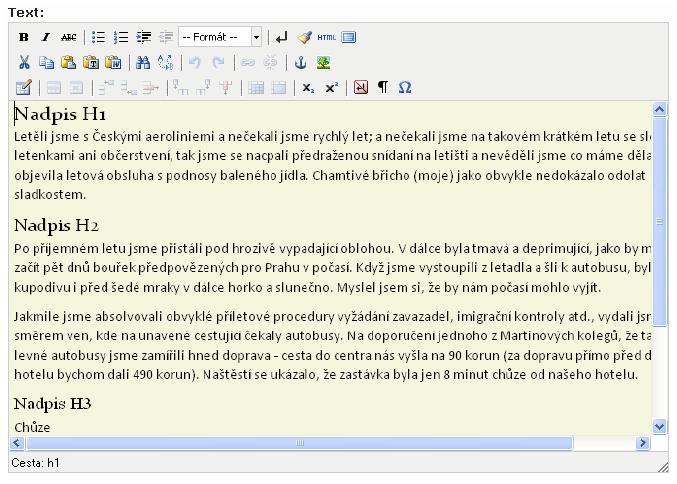Image resolution: width=677 pixels, height=484 pixels.
Task: Toggle bold formatting
Action: click(x=24, y=38)
